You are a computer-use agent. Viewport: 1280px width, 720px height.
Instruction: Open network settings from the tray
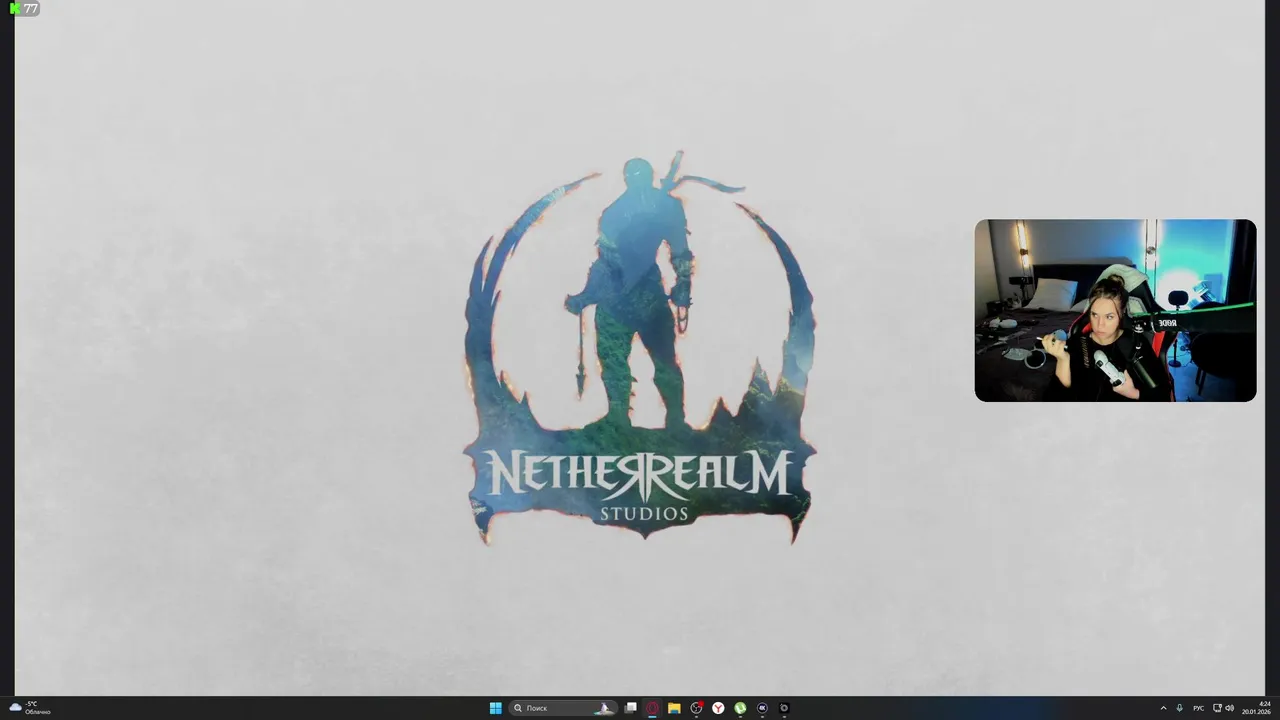1217,708
